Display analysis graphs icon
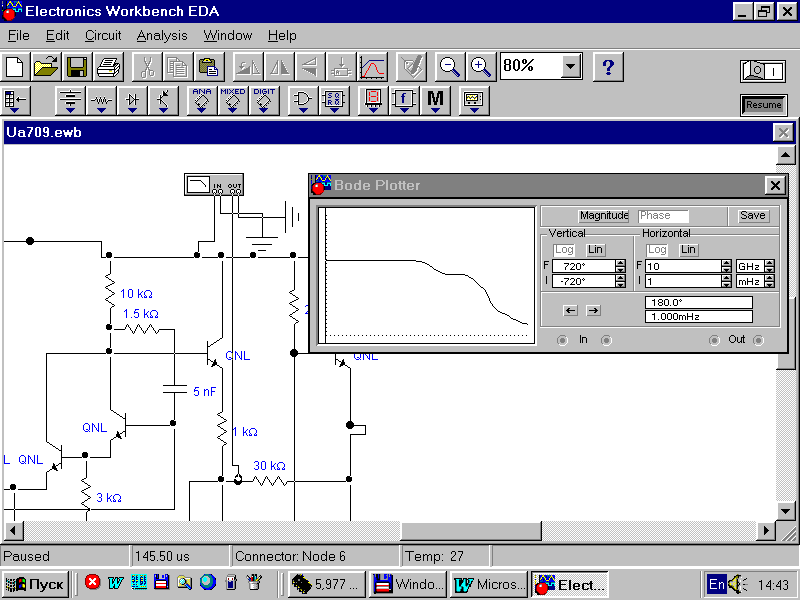This screenshot has width=800, height=600. [372, 67]
